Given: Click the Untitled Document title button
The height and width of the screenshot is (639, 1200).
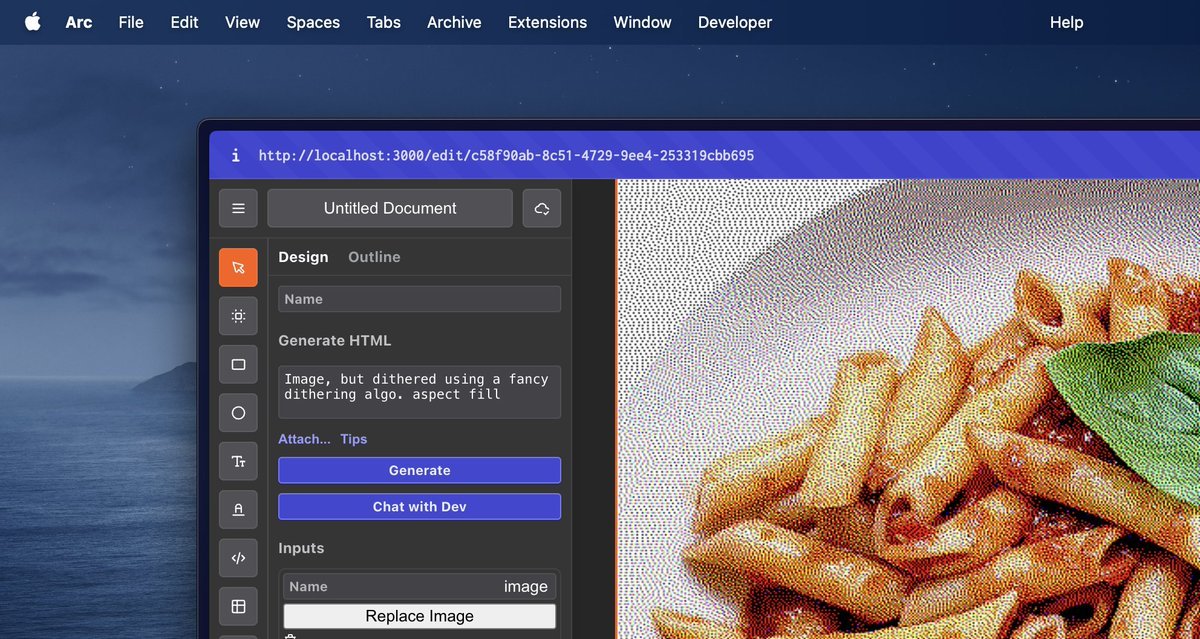Looking at the screenshot, I should (390, 208).
